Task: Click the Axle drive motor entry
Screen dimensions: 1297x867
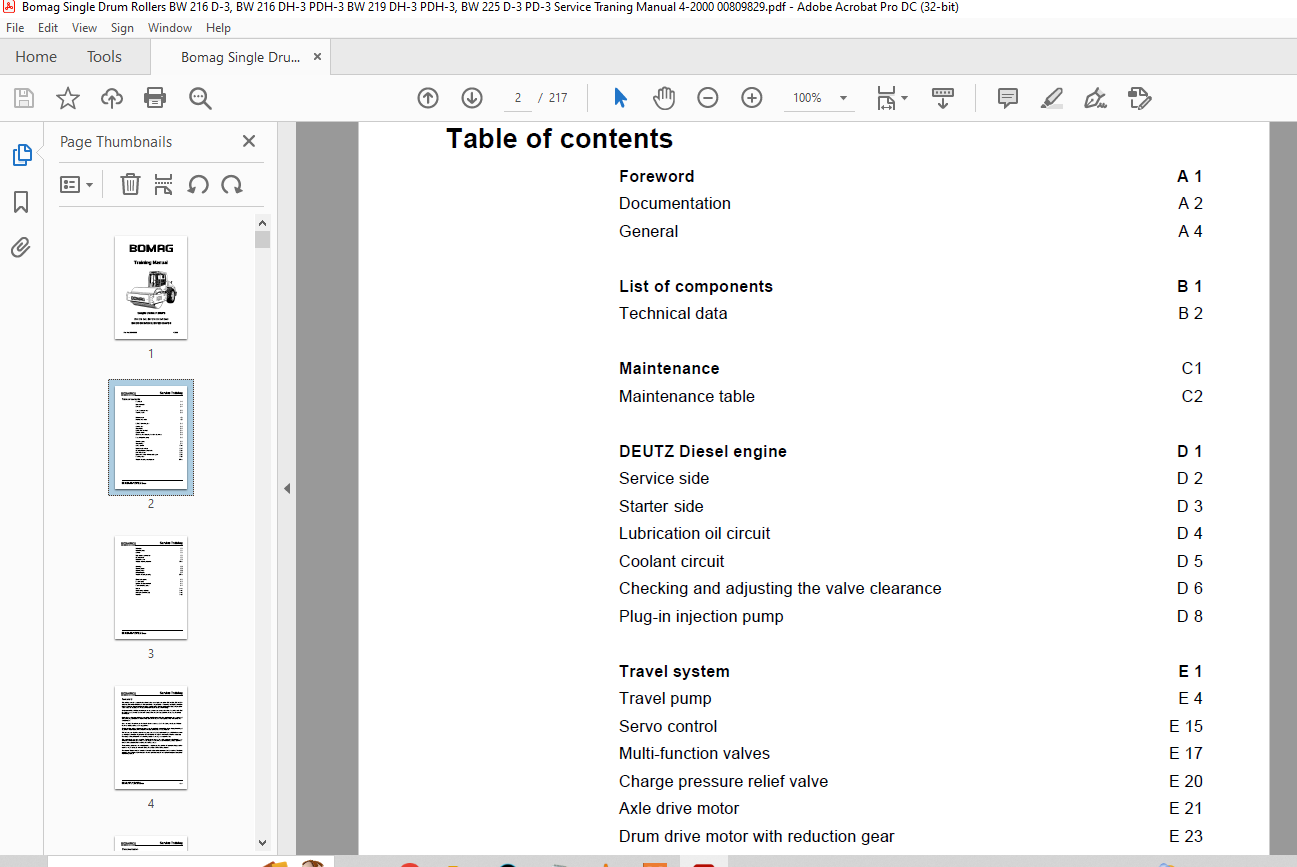Action: coord(679,808)
